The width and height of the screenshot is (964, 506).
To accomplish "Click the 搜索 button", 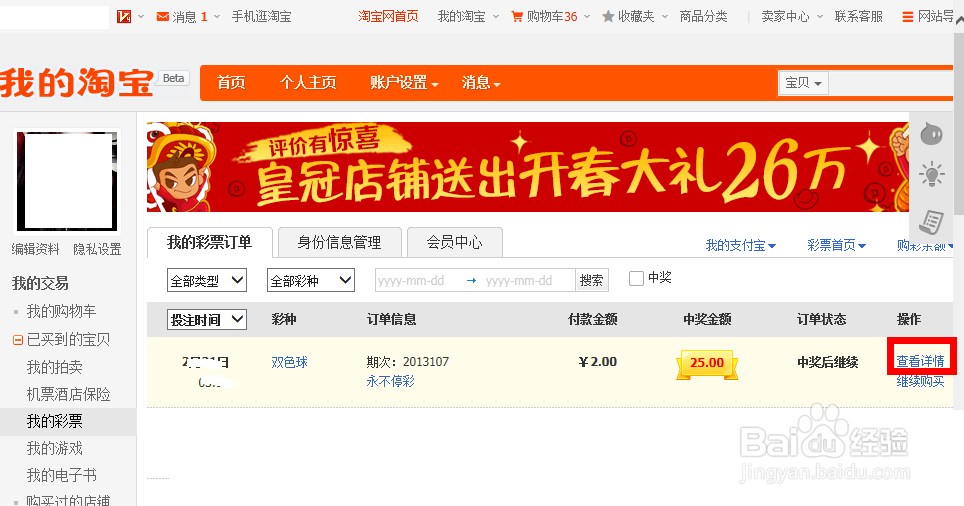I will click(591, 280).
